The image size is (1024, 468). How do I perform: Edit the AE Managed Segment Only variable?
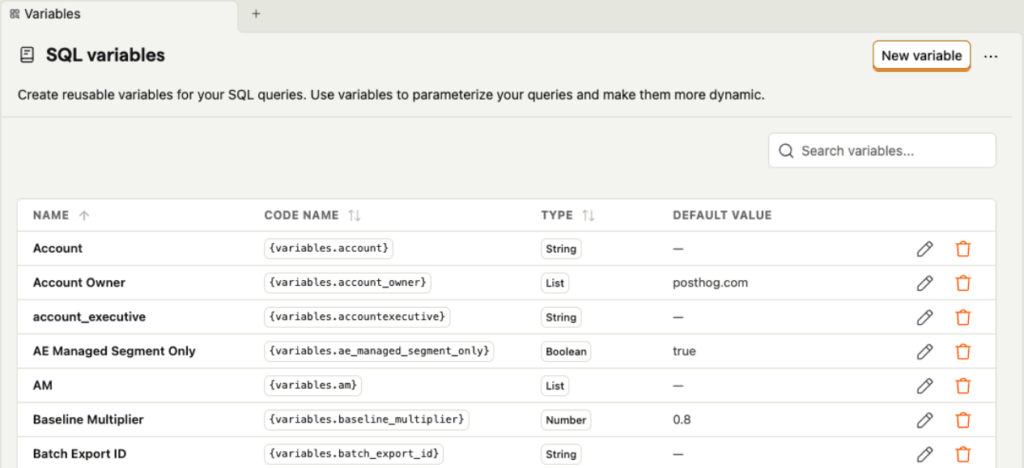(x=925, y=351)
